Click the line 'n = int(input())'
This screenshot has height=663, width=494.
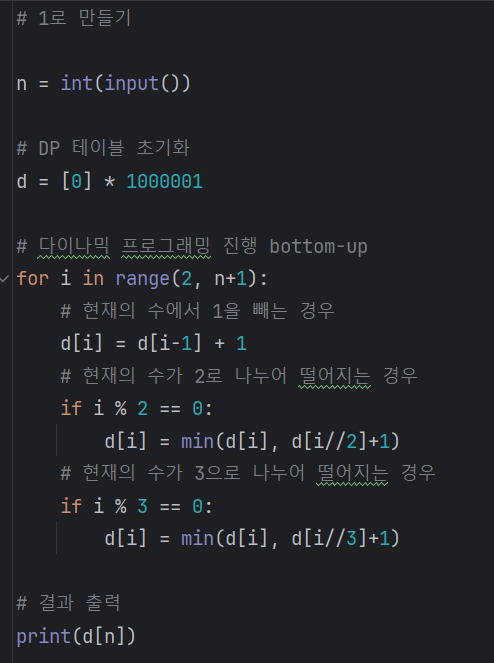(x=104, y=83)
